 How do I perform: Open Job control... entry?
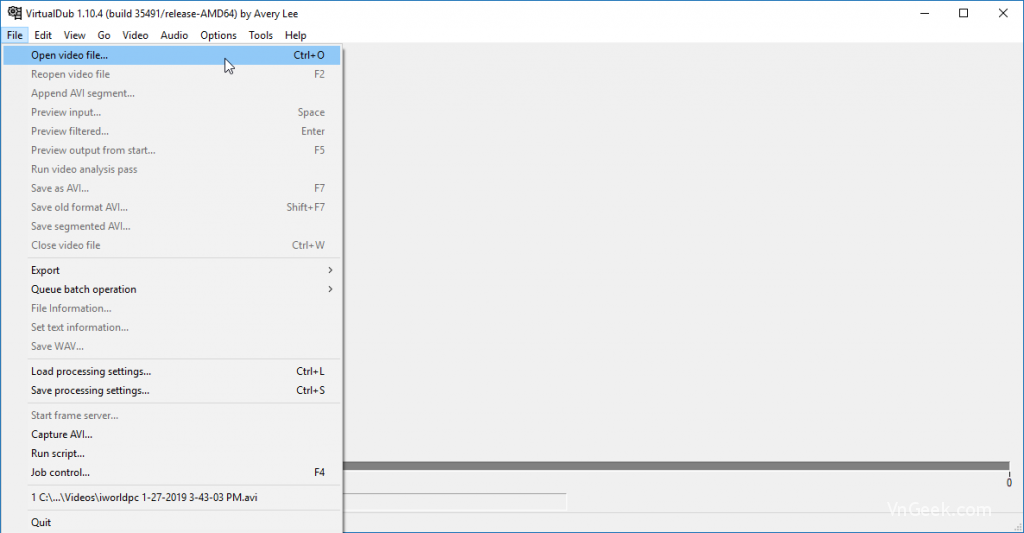point(172,472)
